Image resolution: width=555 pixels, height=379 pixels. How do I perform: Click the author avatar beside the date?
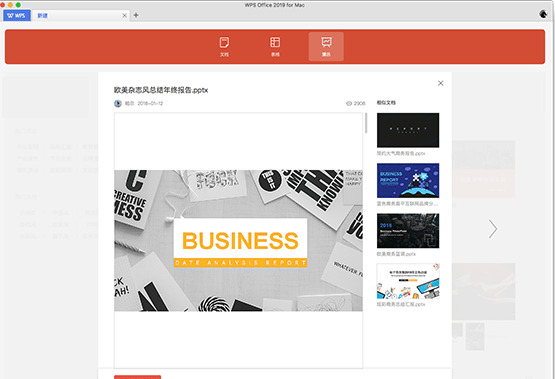118,103
